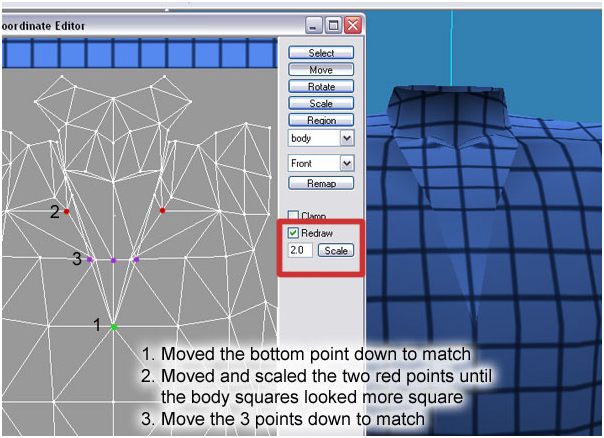This screenshot has width=604, height=438.
Task: Click the Region button
Action: click(321, 120)
